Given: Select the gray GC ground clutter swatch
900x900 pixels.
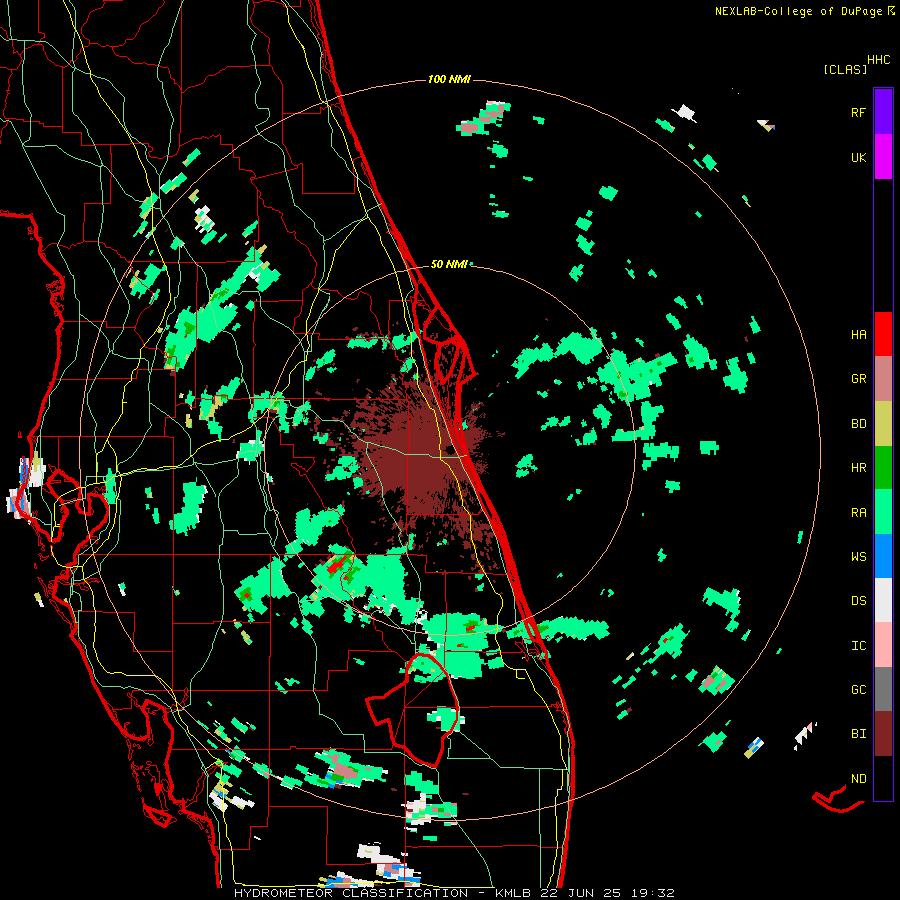Looking at the screenshot, I should (883, 689).
